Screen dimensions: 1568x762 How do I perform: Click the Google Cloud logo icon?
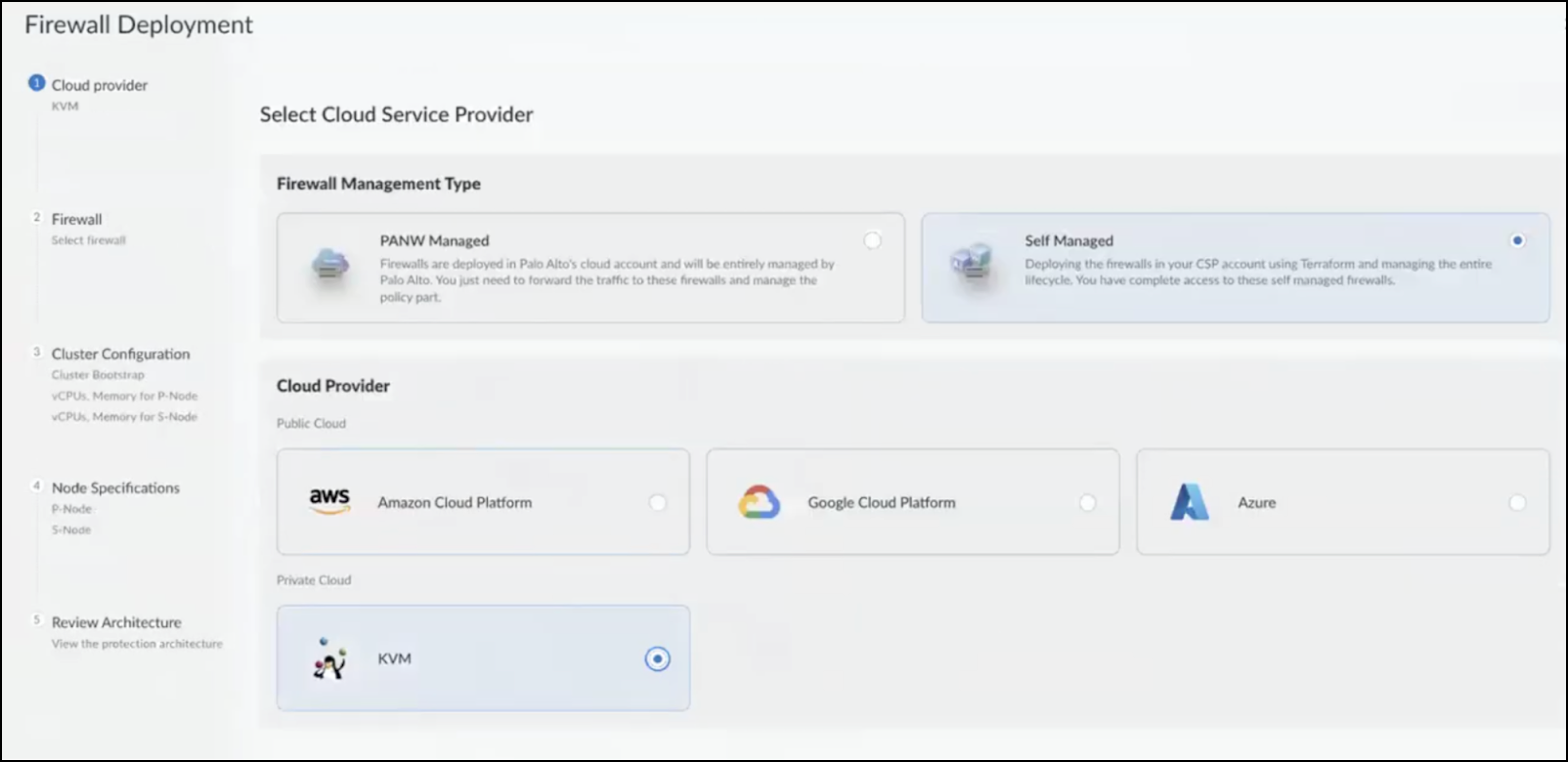[x=759, y=502]
